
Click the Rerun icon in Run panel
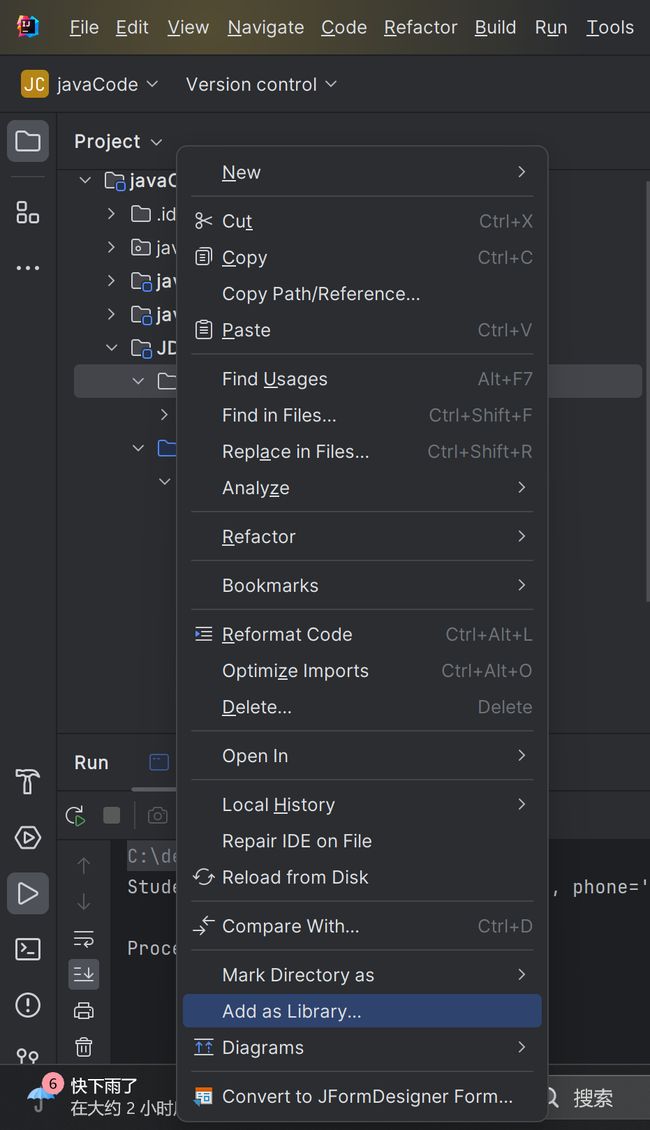pyautogui.click(x=76, y=815)
